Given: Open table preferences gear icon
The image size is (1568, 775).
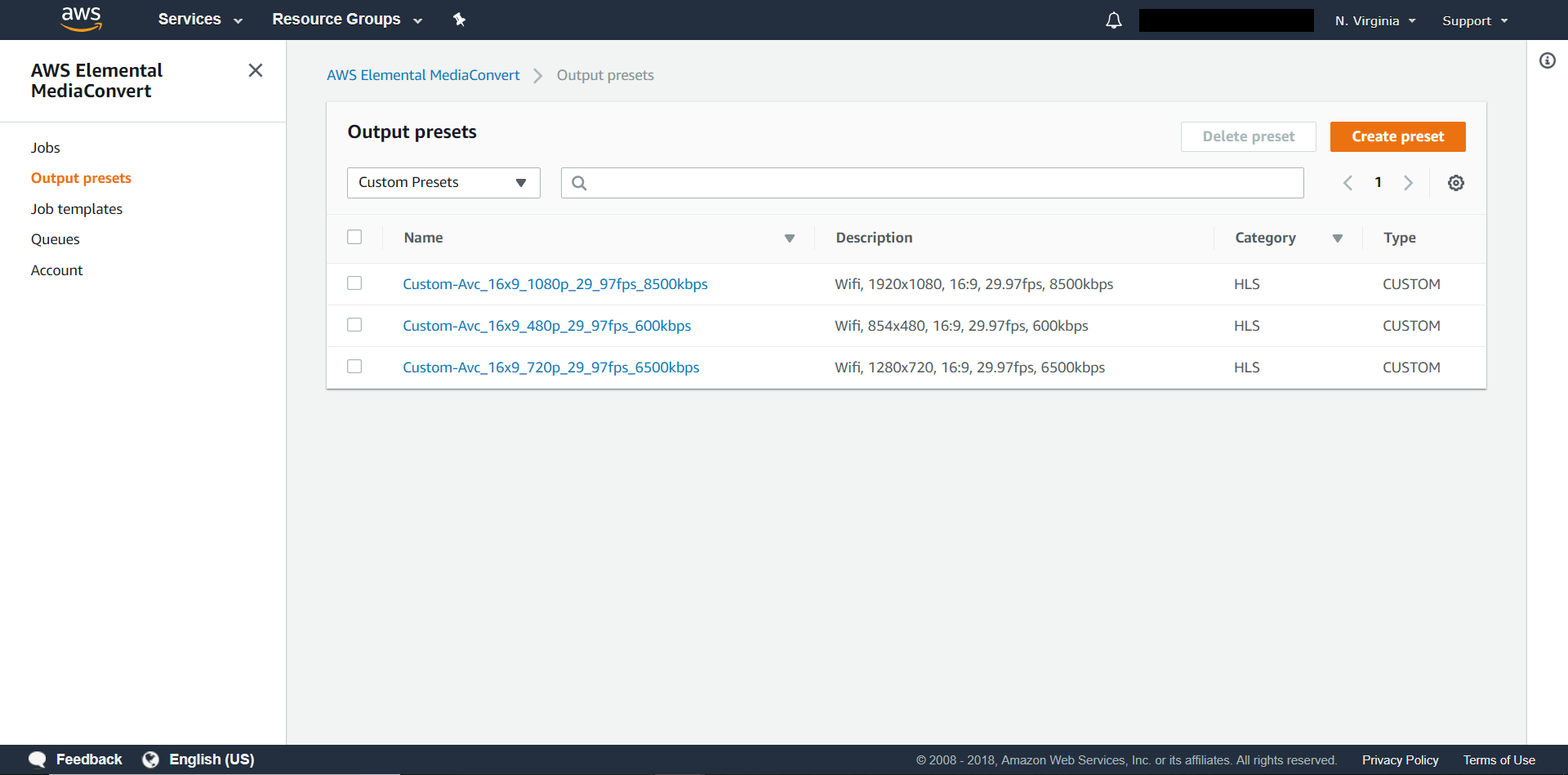Looking at the screenshot, I should pyautogui.click(x=1456, y=183).
